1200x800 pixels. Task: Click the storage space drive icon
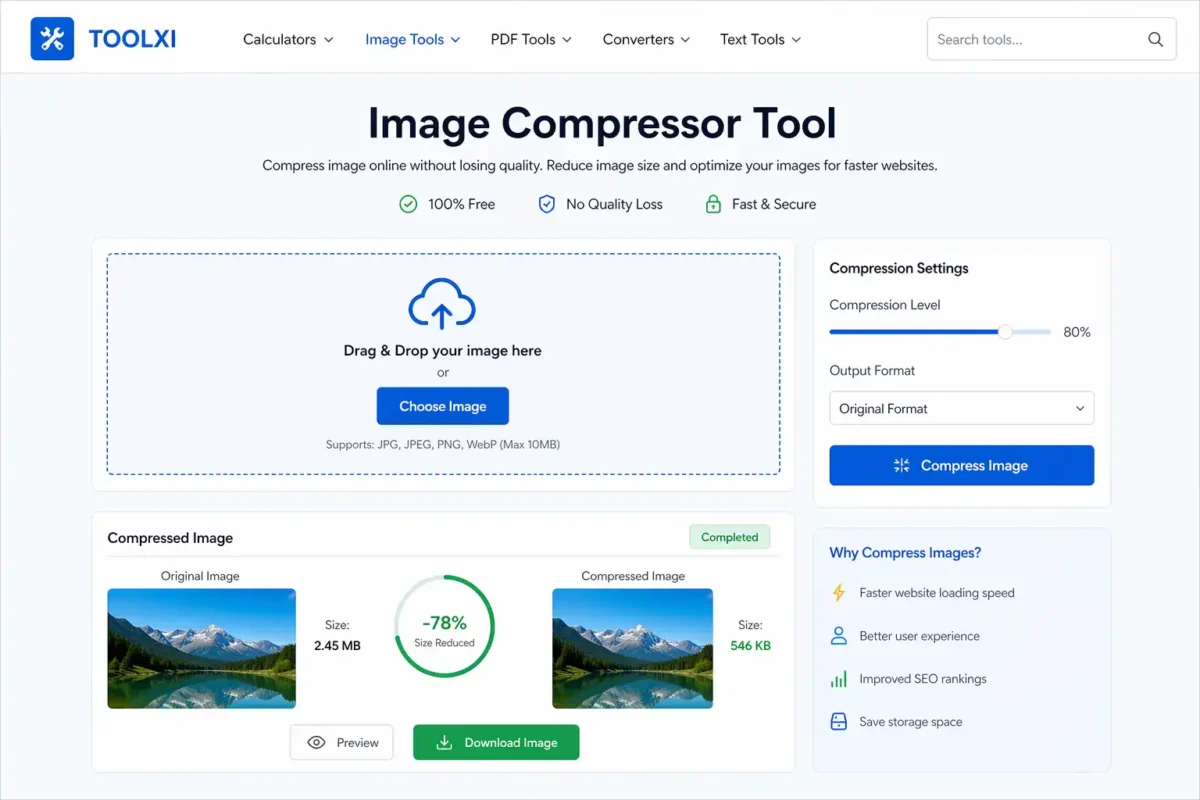pos(839,722)
